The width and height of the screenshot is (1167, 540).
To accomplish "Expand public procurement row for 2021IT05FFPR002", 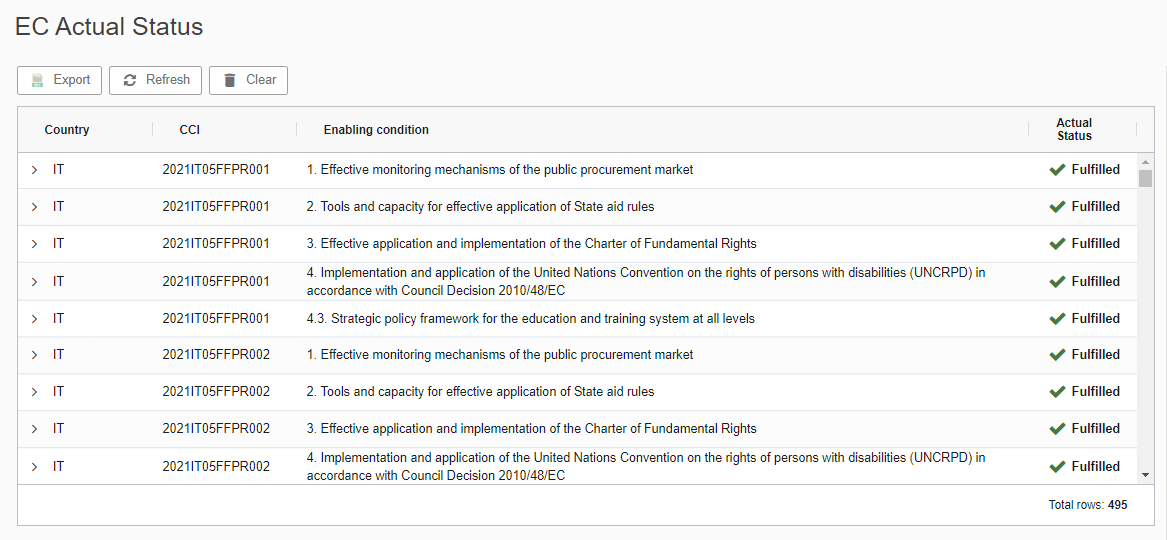I will pyautogui.click(x=34, y=356).
